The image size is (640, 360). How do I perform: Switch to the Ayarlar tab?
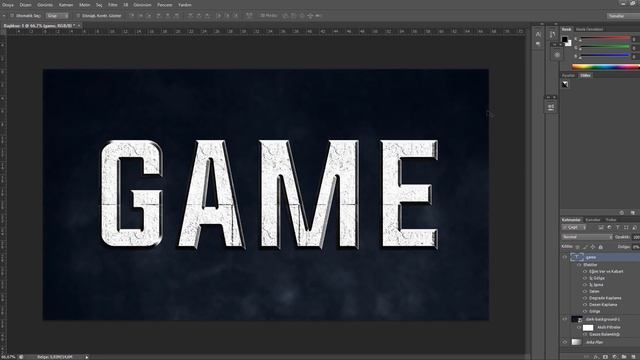[568, 76]
